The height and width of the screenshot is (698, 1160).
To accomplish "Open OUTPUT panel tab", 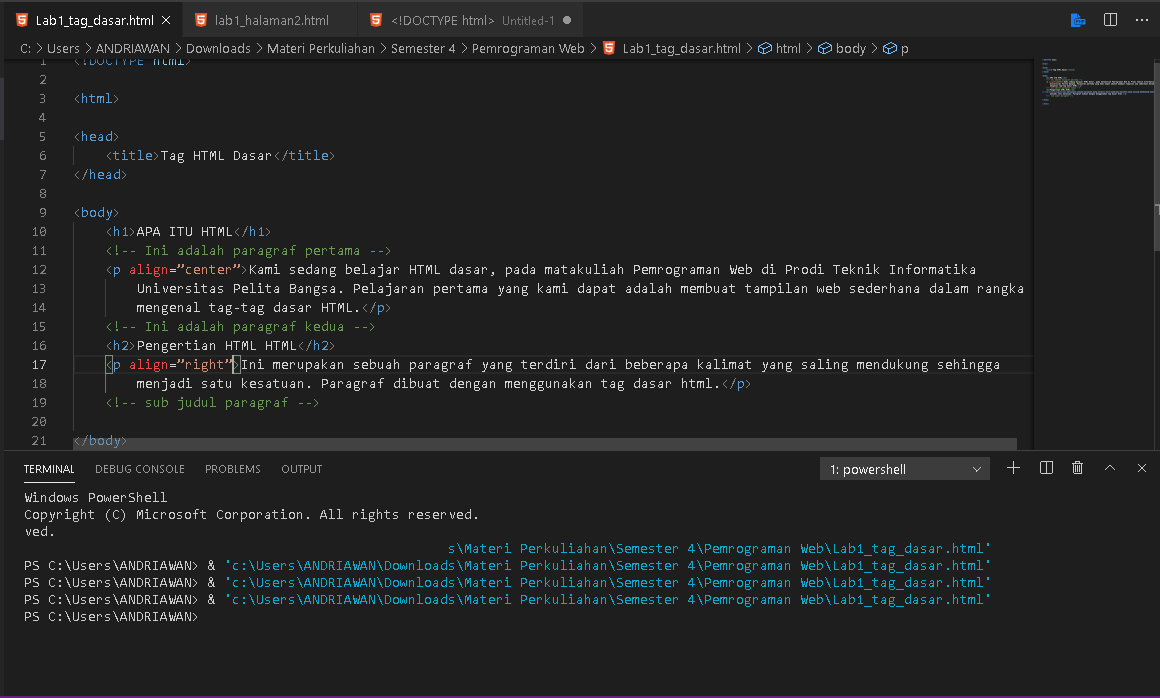I will 301,469.
